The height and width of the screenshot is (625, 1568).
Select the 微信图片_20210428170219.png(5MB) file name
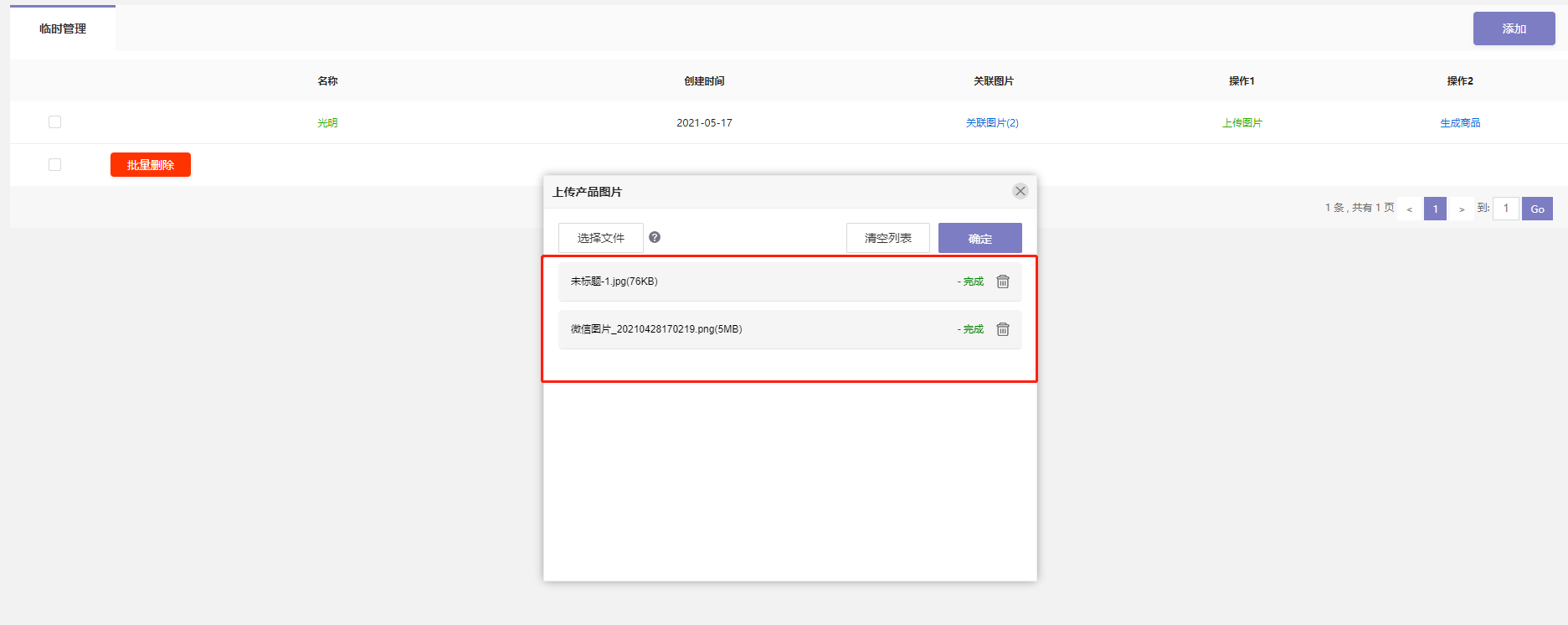[656, 329]
